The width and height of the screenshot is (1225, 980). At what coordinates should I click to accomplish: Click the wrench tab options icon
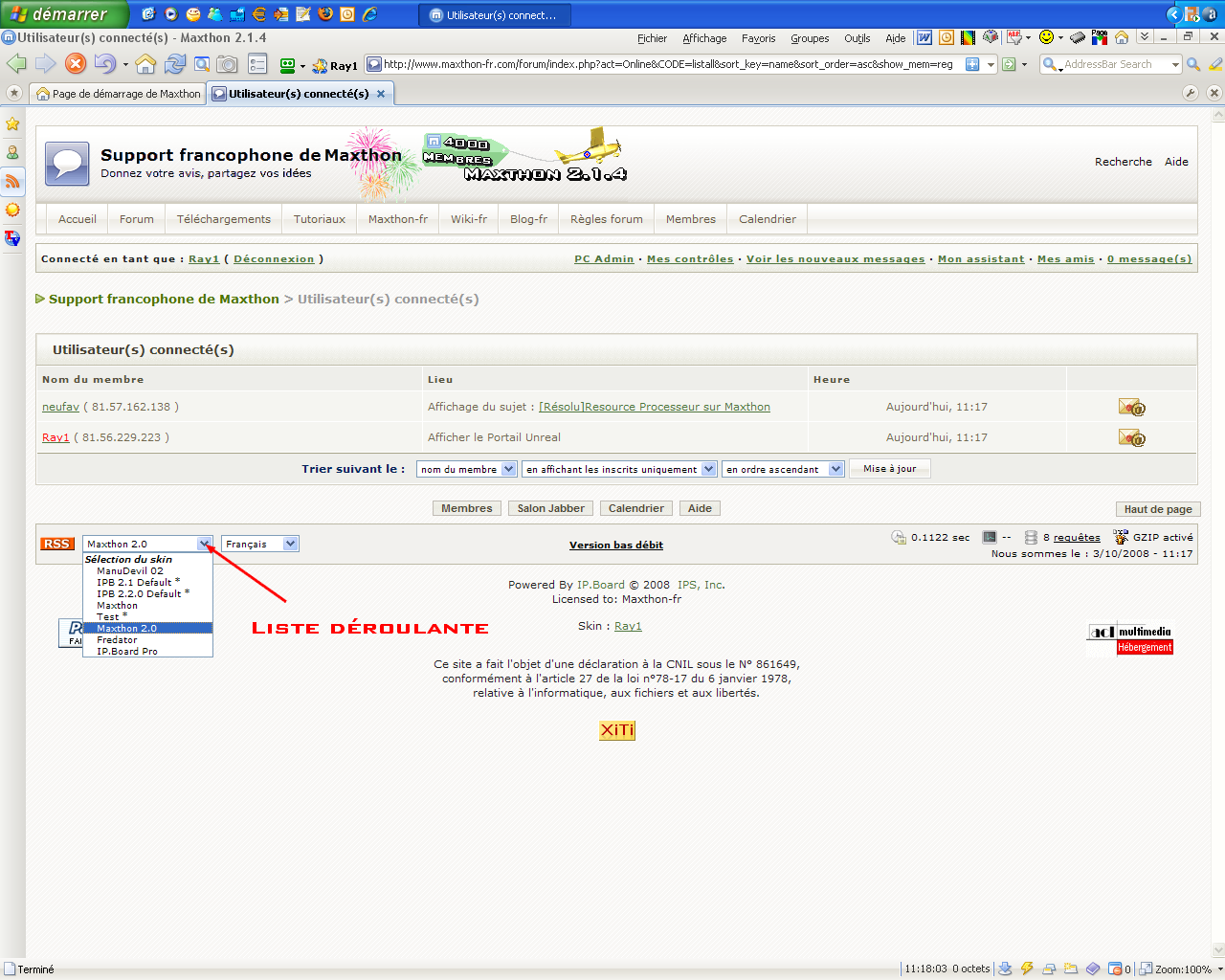[1191, 93]
